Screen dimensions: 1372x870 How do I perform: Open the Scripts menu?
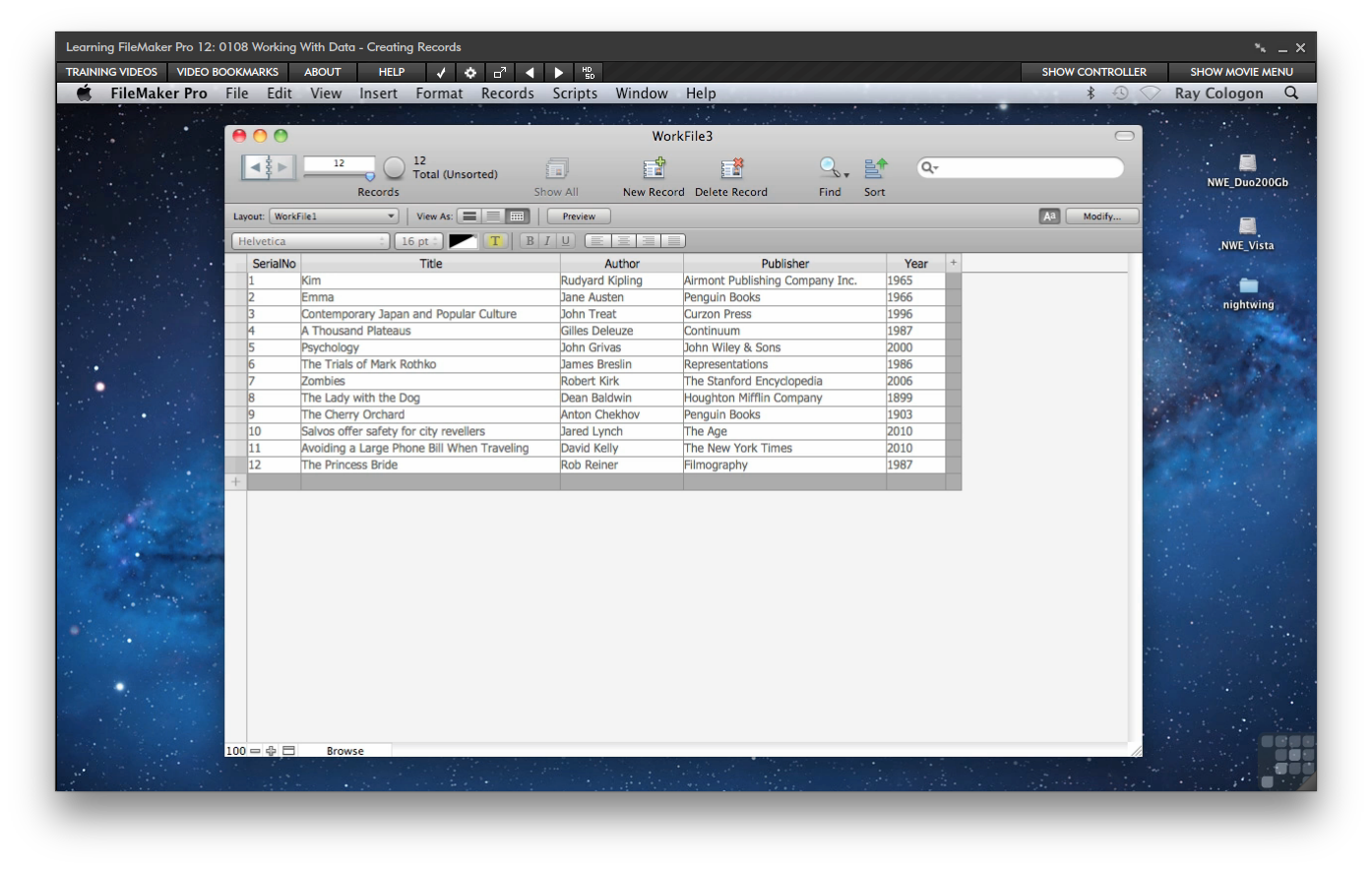point(575,93)
